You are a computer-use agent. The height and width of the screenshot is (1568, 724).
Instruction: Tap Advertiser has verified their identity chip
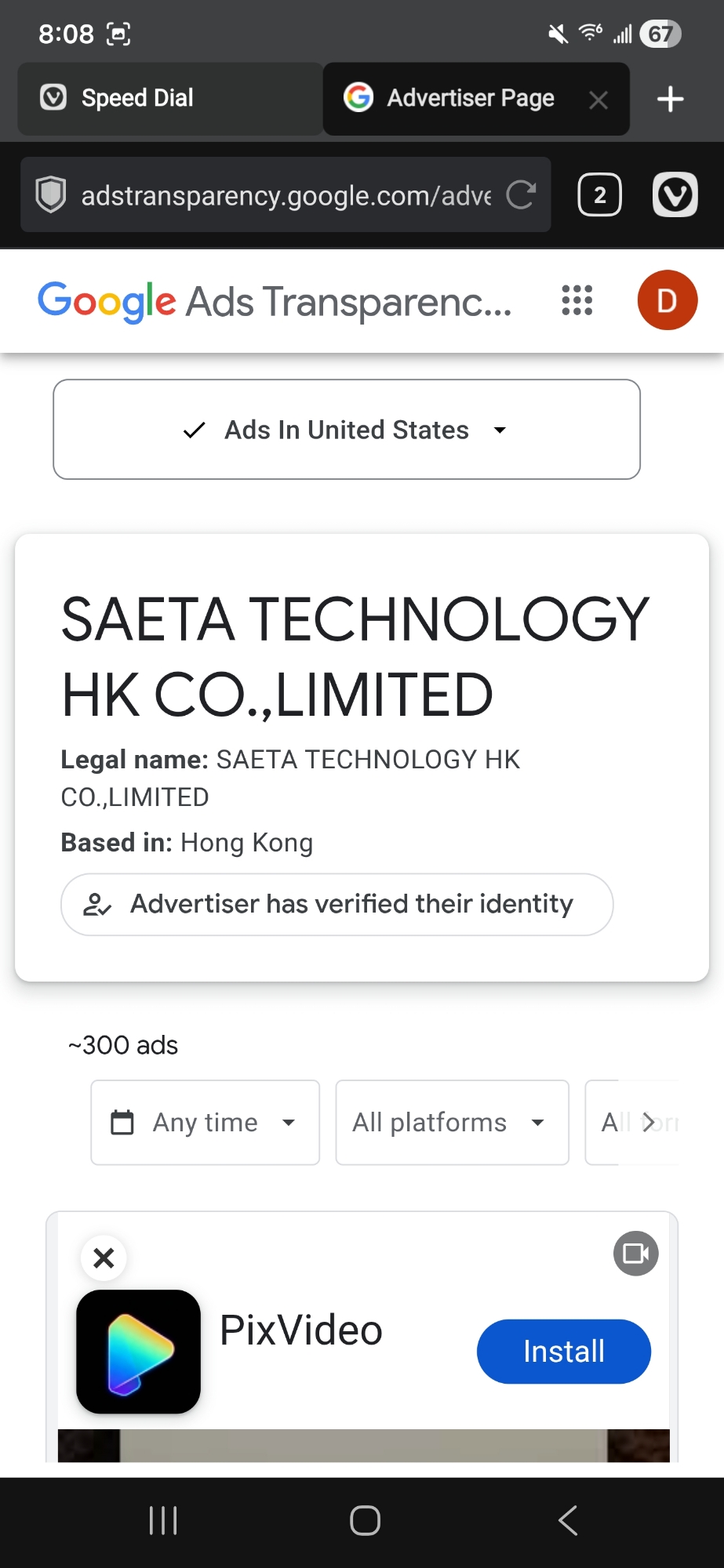(x=337, y=904)
